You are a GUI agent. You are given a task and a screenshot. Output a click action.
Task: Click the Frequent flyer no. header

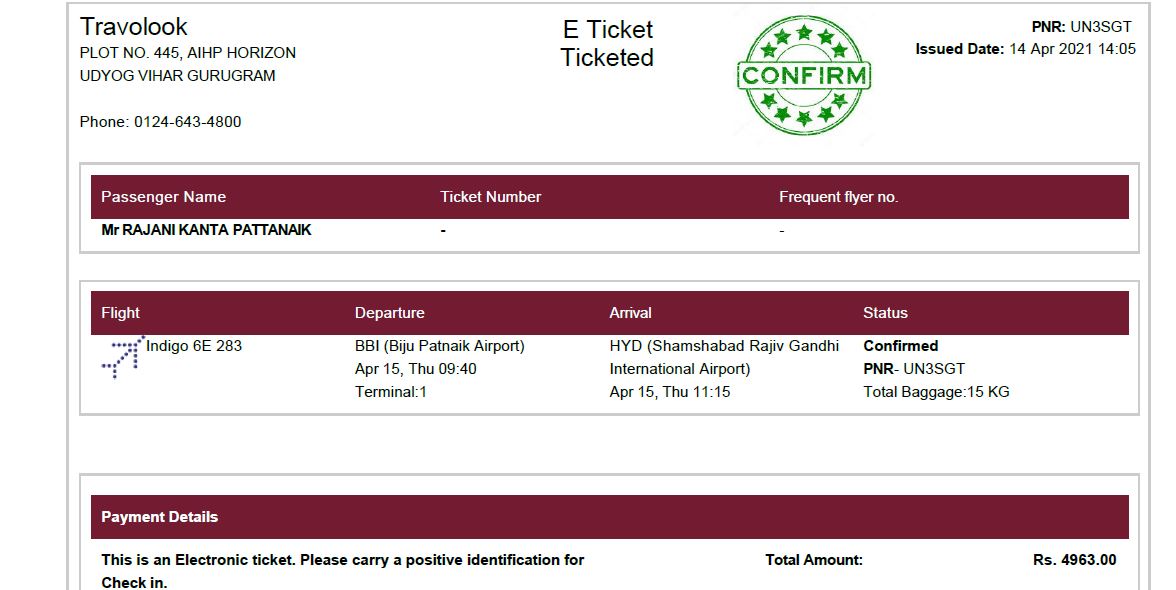point(838,197)
